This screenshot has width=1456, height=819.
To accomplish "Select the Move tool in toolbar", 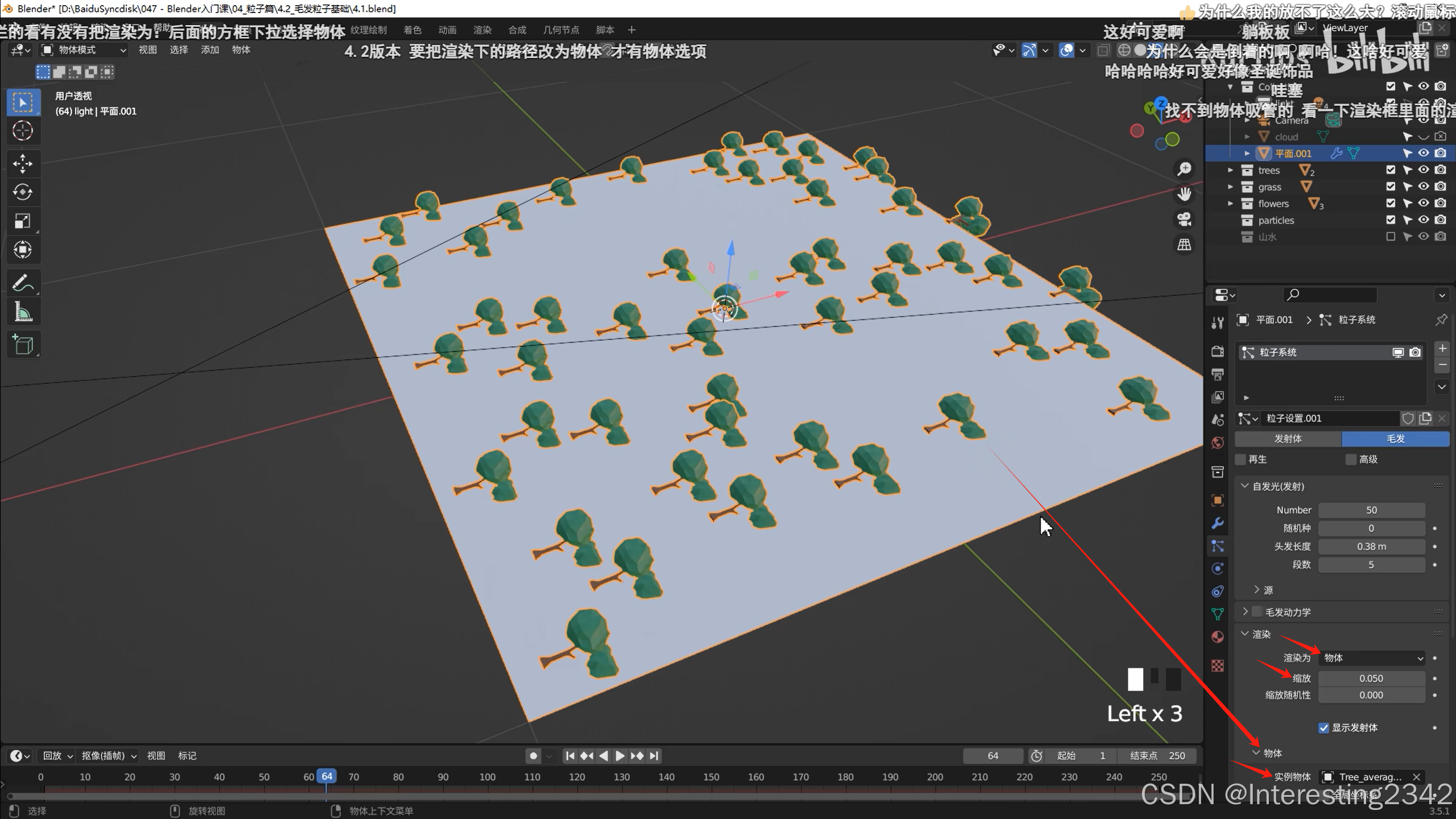I will [23, 164].
